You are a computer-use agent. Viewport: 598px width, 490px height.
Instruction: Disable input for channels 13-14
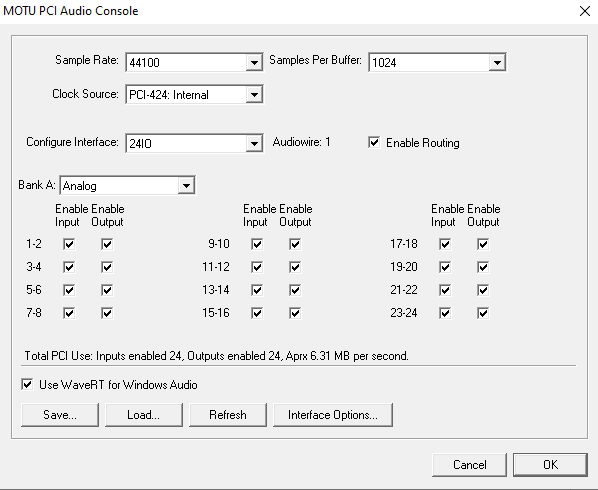point(257,290)
